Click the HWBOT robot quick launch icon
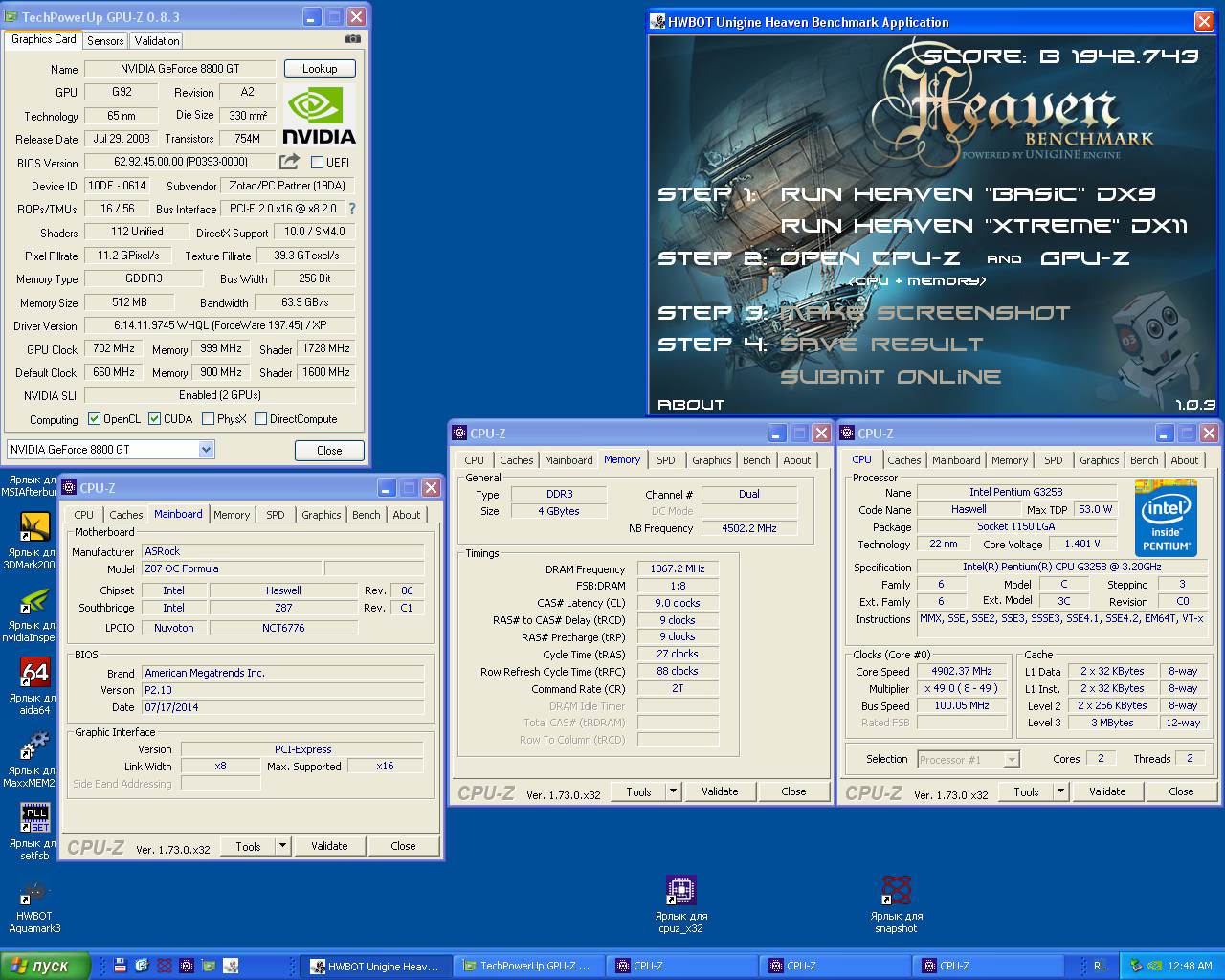The image size is (1225, 980). (231, 966)
